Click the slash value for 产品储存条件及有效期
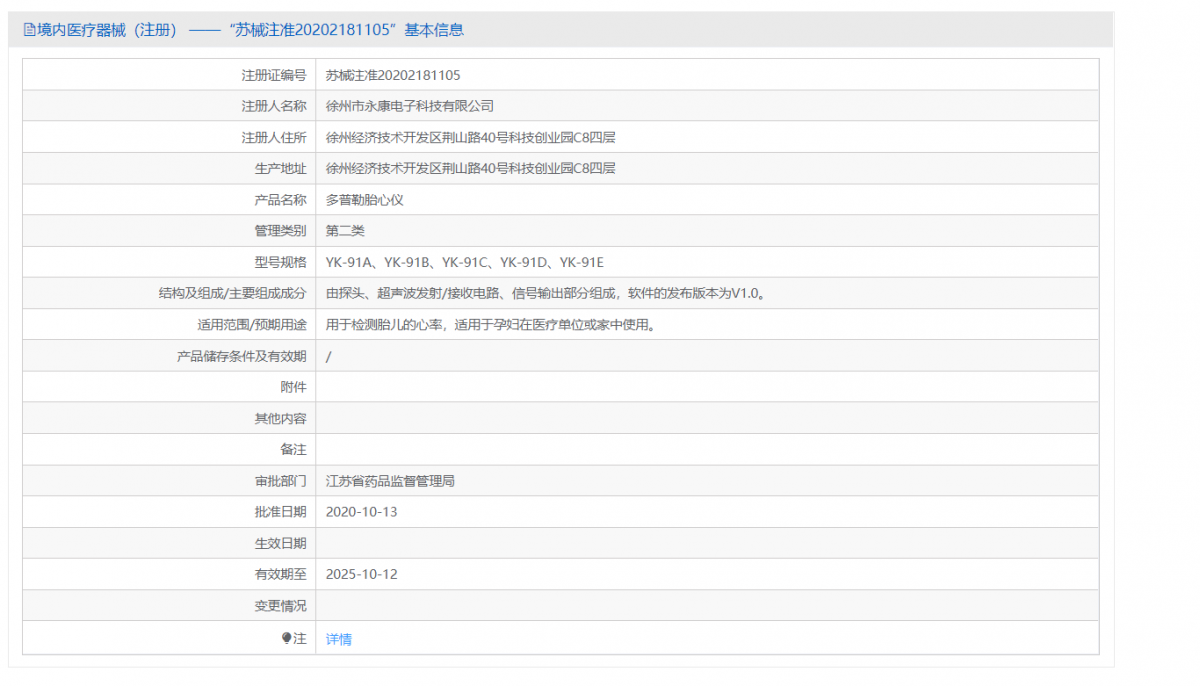This screenshot has height=686, width=1200. (x=329, y=356)
